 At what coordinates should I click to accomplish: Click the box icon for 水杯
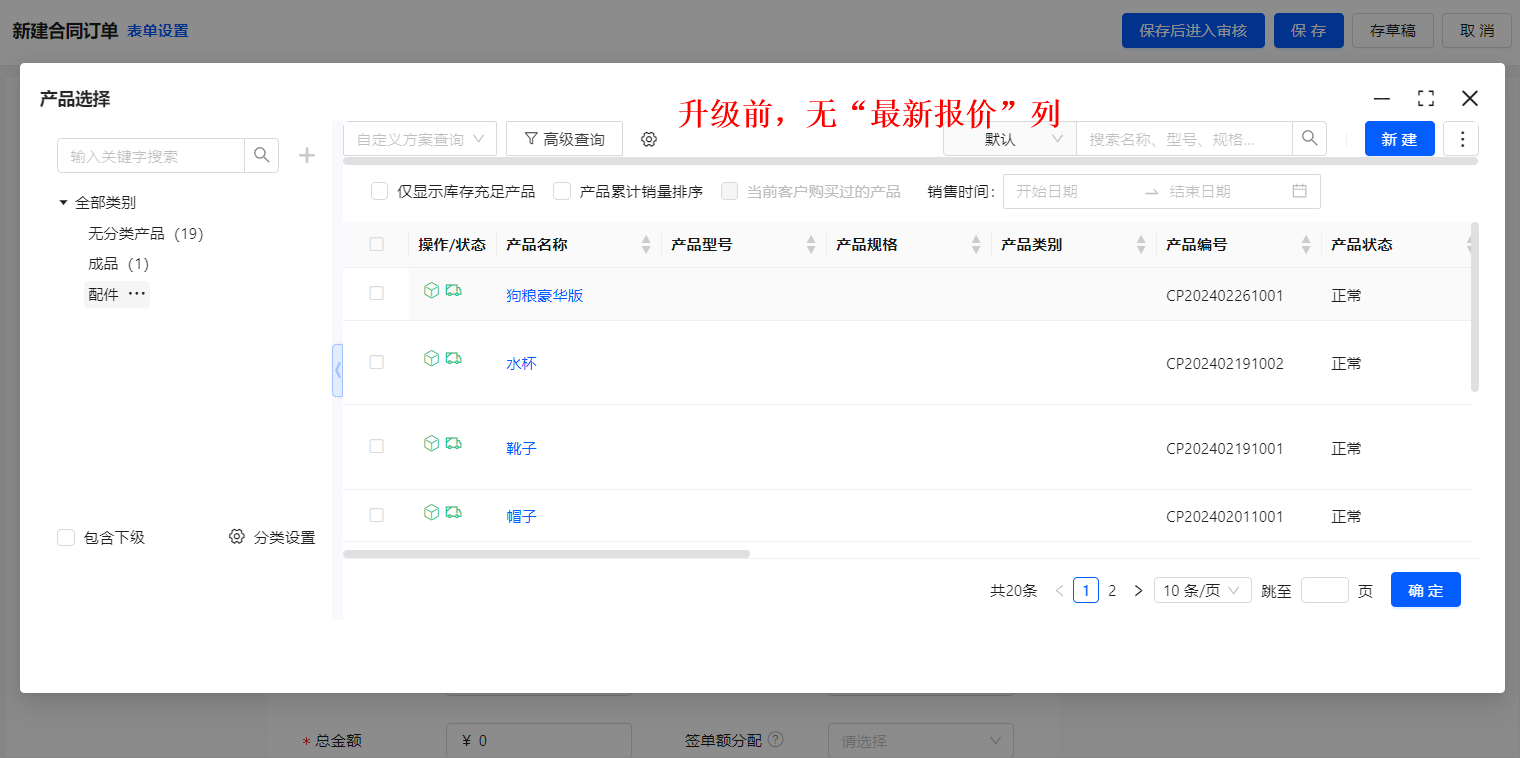point(432,358)
